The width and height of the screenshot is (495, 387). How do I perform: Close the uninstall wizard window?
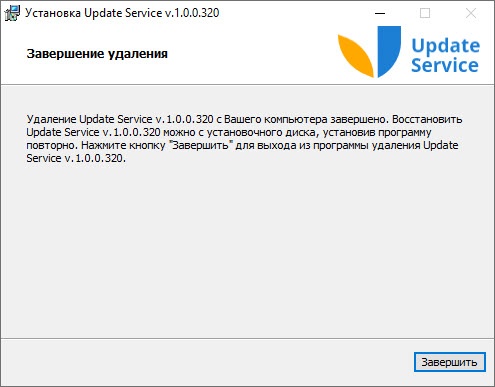pos(471,13)
